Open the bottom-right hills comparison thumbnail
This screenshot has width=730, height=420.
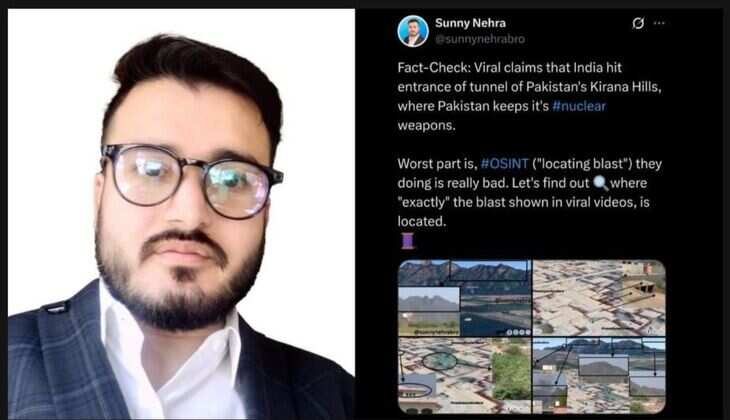[599, 376]
